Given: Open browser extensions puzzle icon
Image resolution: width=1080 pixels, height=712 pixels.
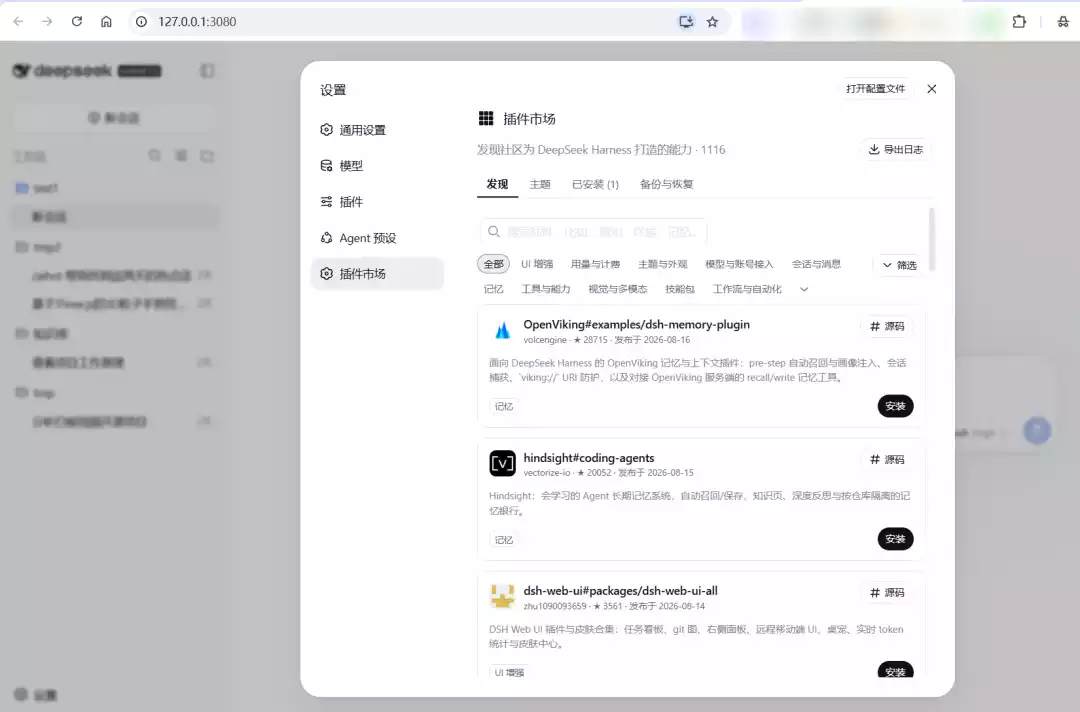Looking at the screenshot, I should click(x=1019, y=22).
